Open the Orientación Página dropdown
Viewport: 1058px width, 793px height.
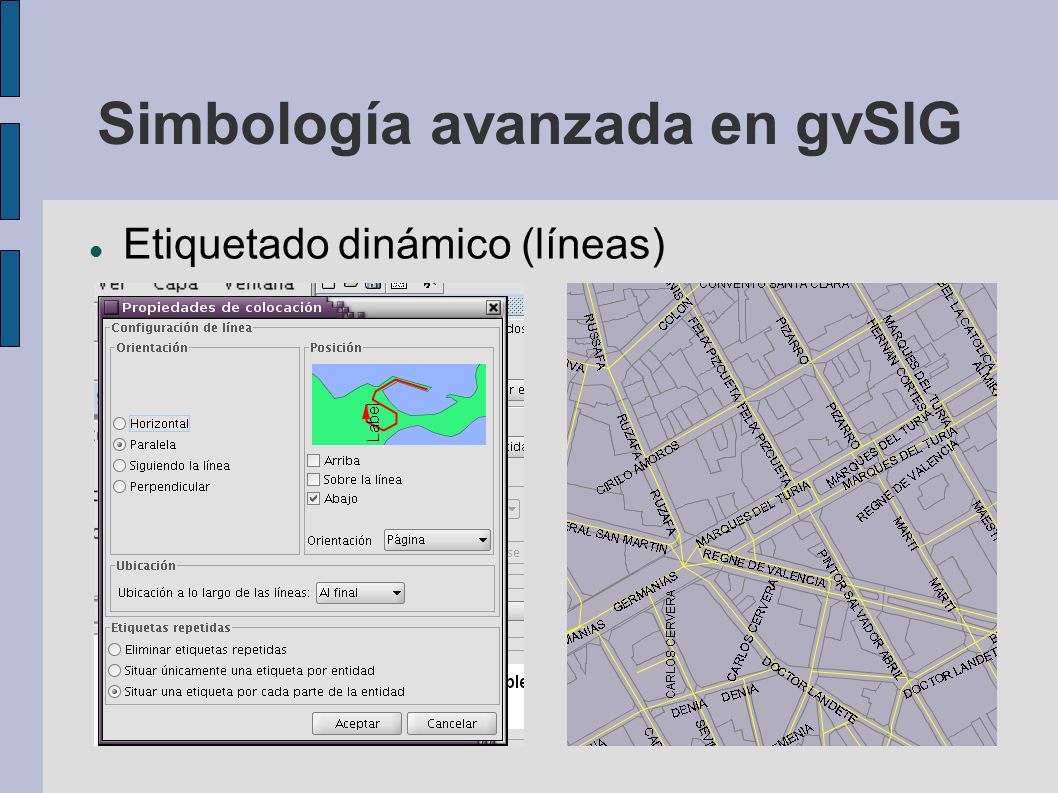(437, 540)
